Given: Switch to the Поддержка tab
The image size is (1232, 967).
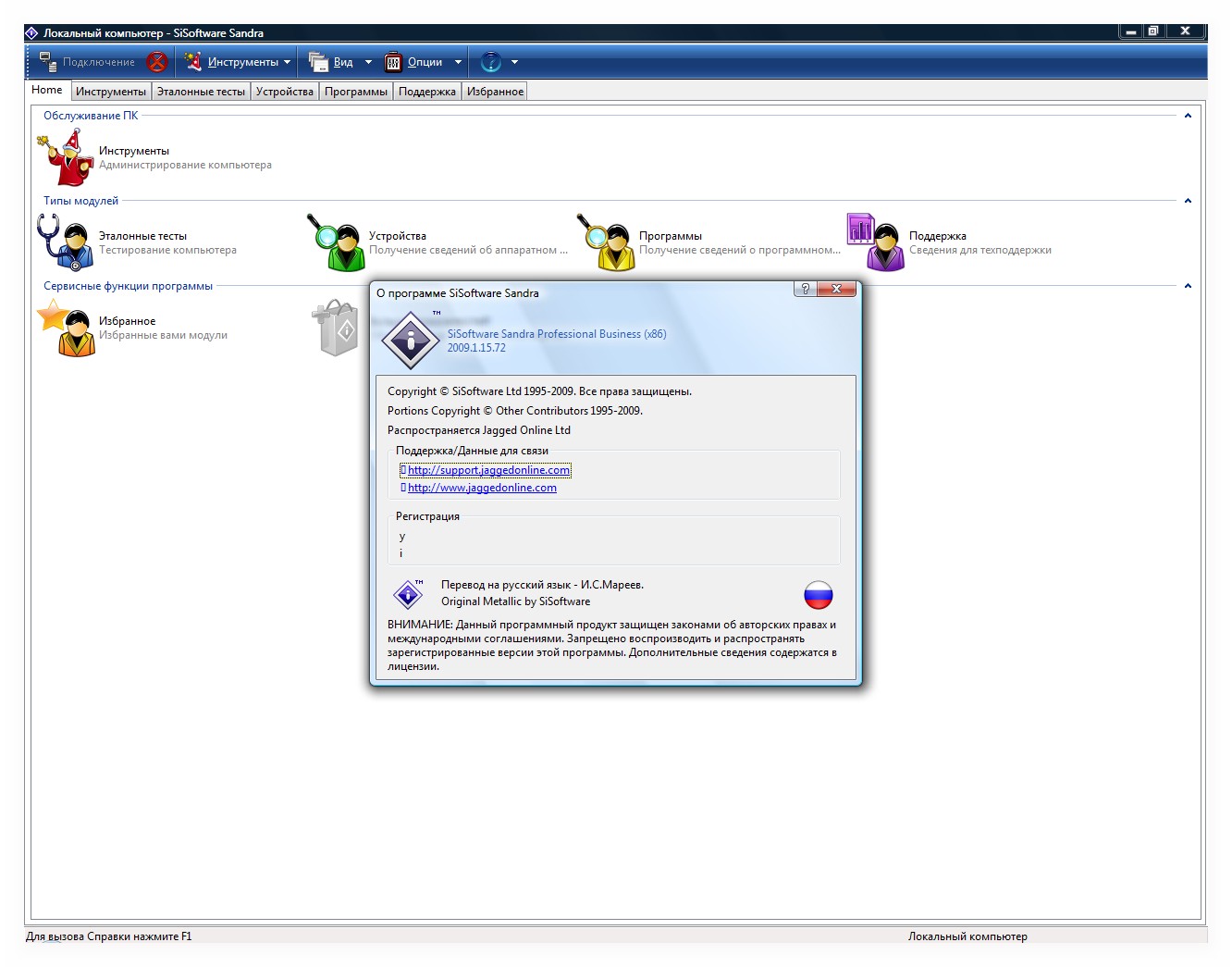Looking at the screenshot, I should coord(427,92).
